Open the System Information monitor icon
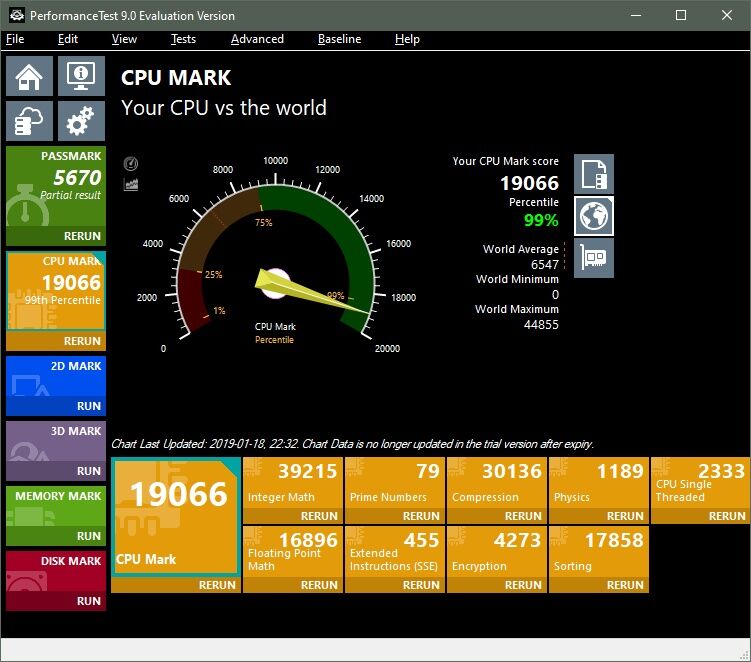 point(81,76)
